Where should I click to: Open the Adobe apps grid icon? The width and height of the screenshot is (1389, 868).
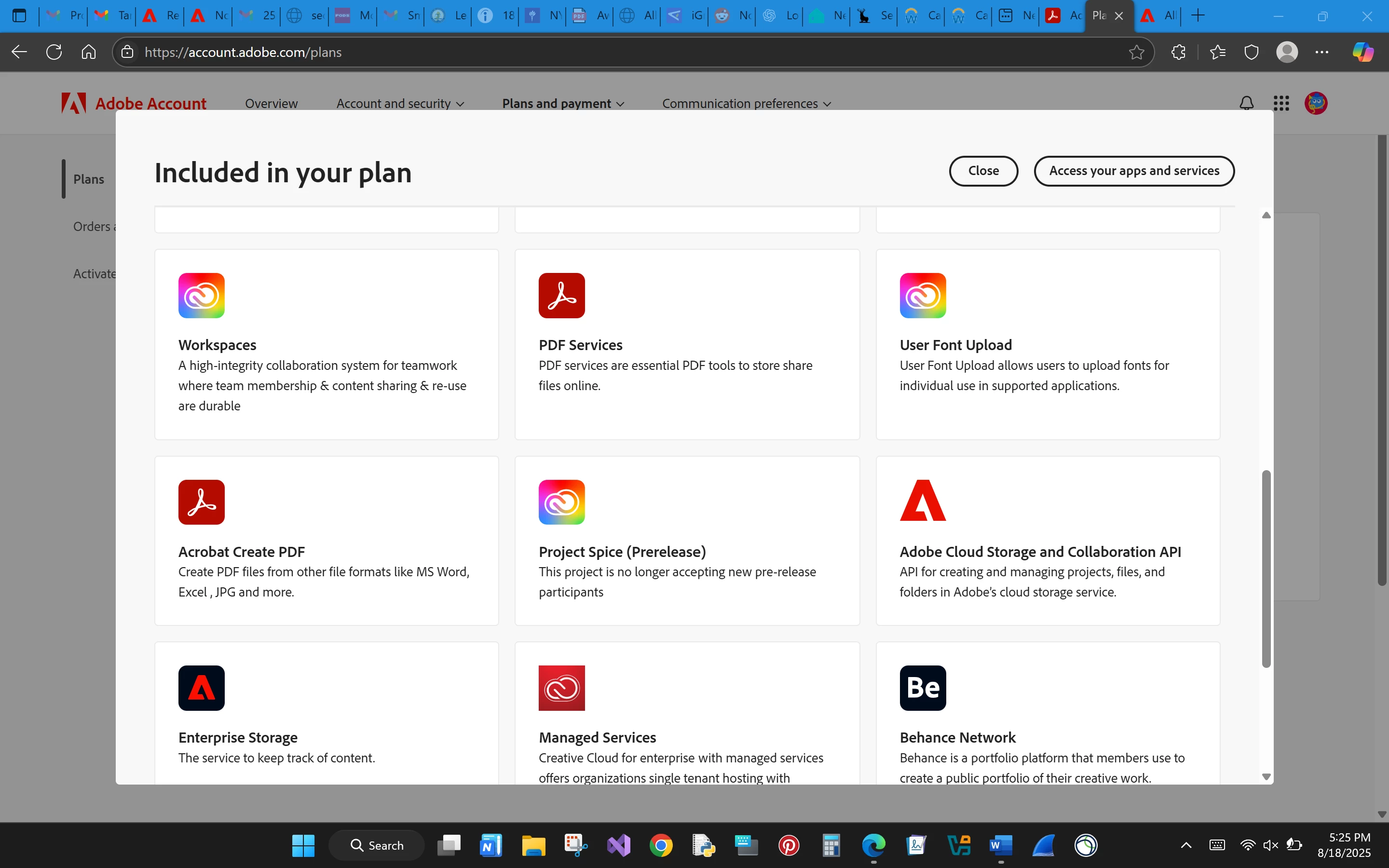click(x=1281, y=103)
